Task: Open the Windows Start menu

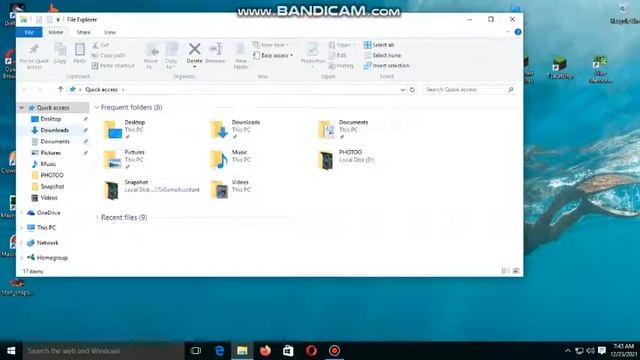Action: [11, 351]
